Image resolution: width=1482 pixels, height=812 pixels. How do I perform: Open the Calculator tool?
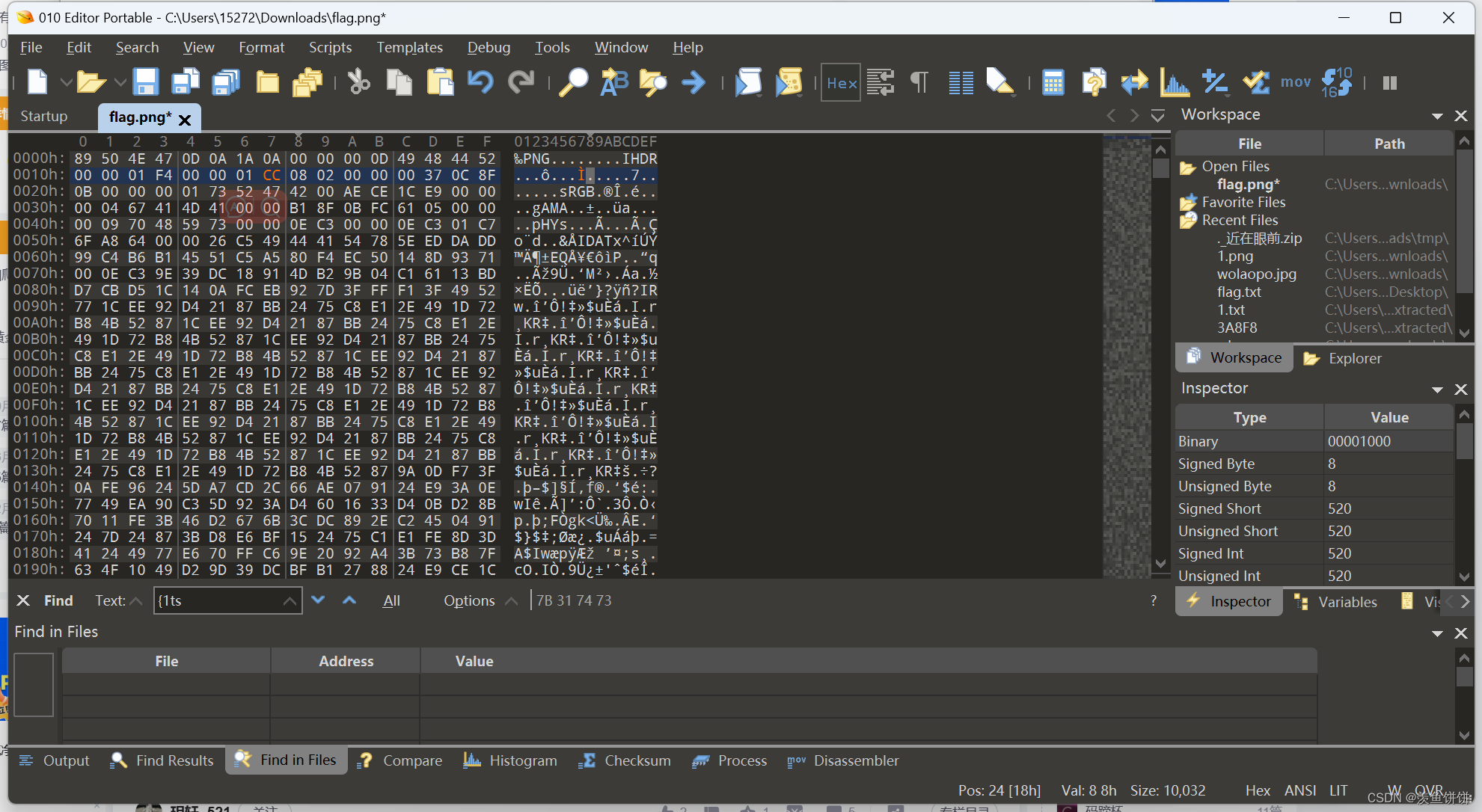(1054, 82)
